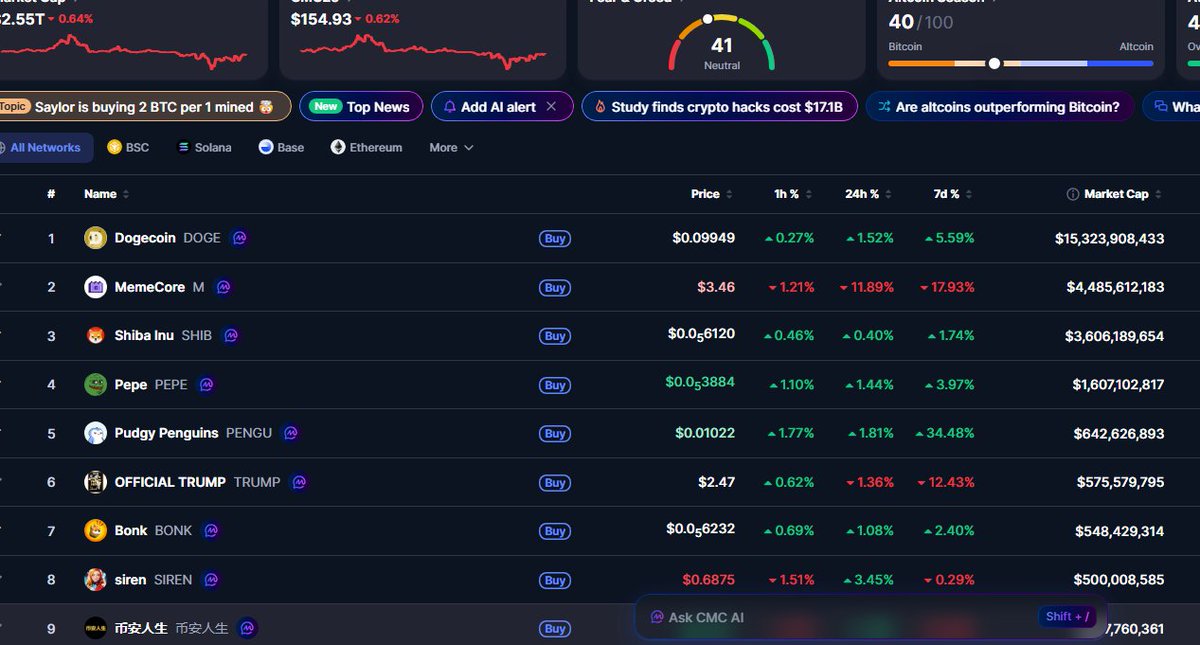Sort table by rank number column

tap(51, 194)
